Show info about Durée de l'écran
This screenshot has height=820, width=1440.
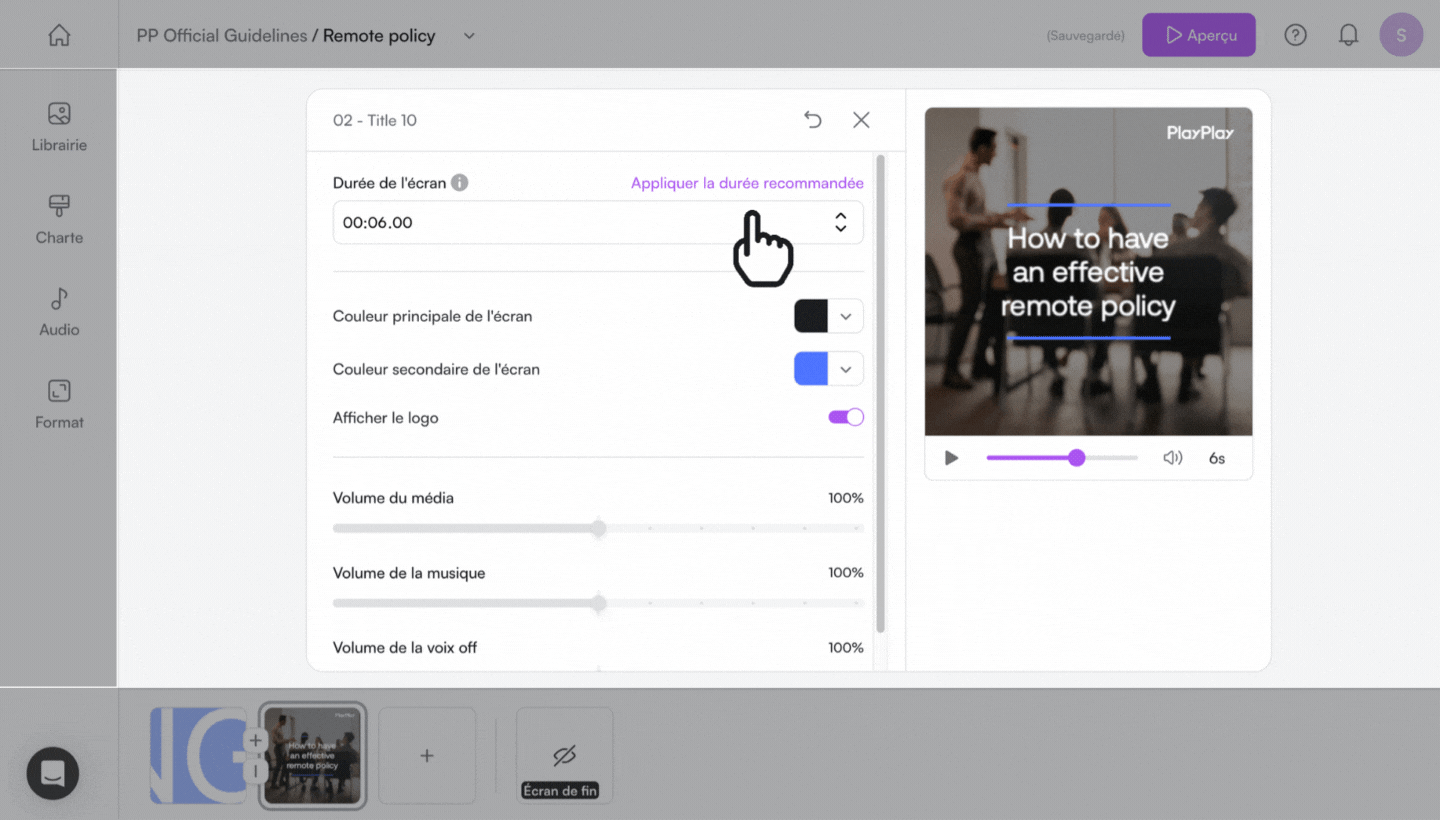coord(459,183)
